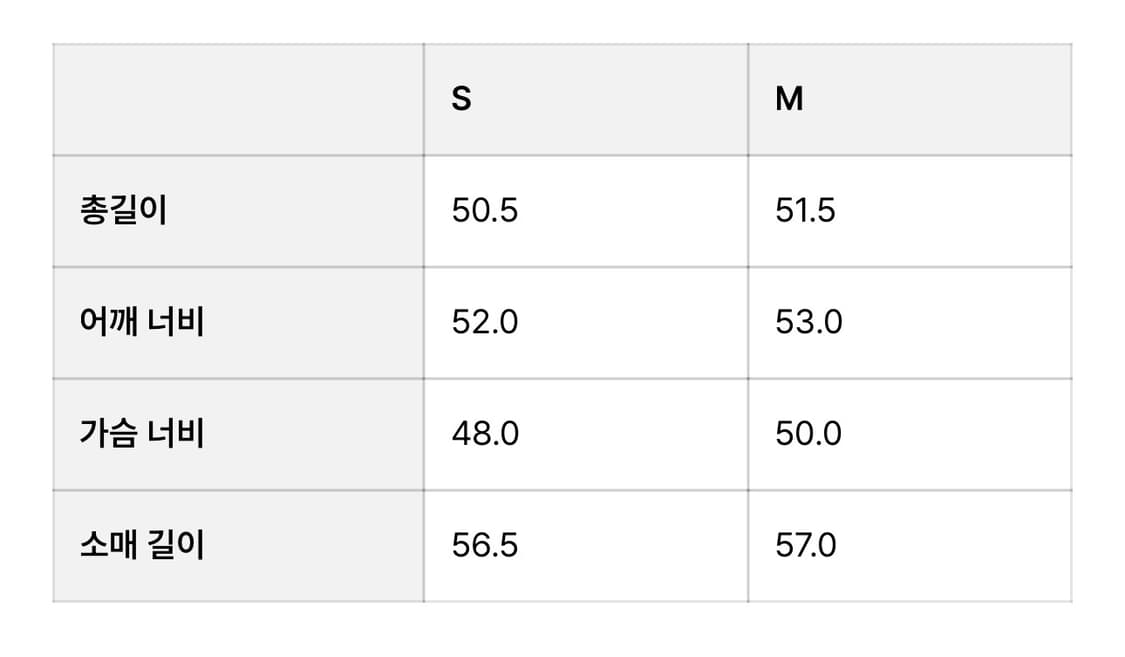1125x657 pixels.
Task: Click the 48.0 value cell
Action: click(485, 434)
